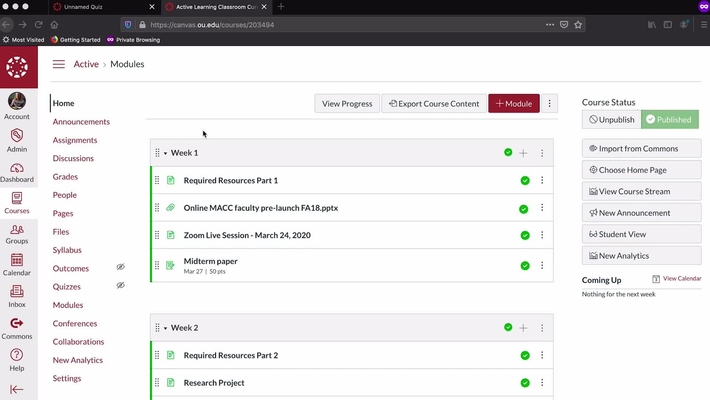
Task: Open options for Zoom Live Session item
Action: point(542,235)
